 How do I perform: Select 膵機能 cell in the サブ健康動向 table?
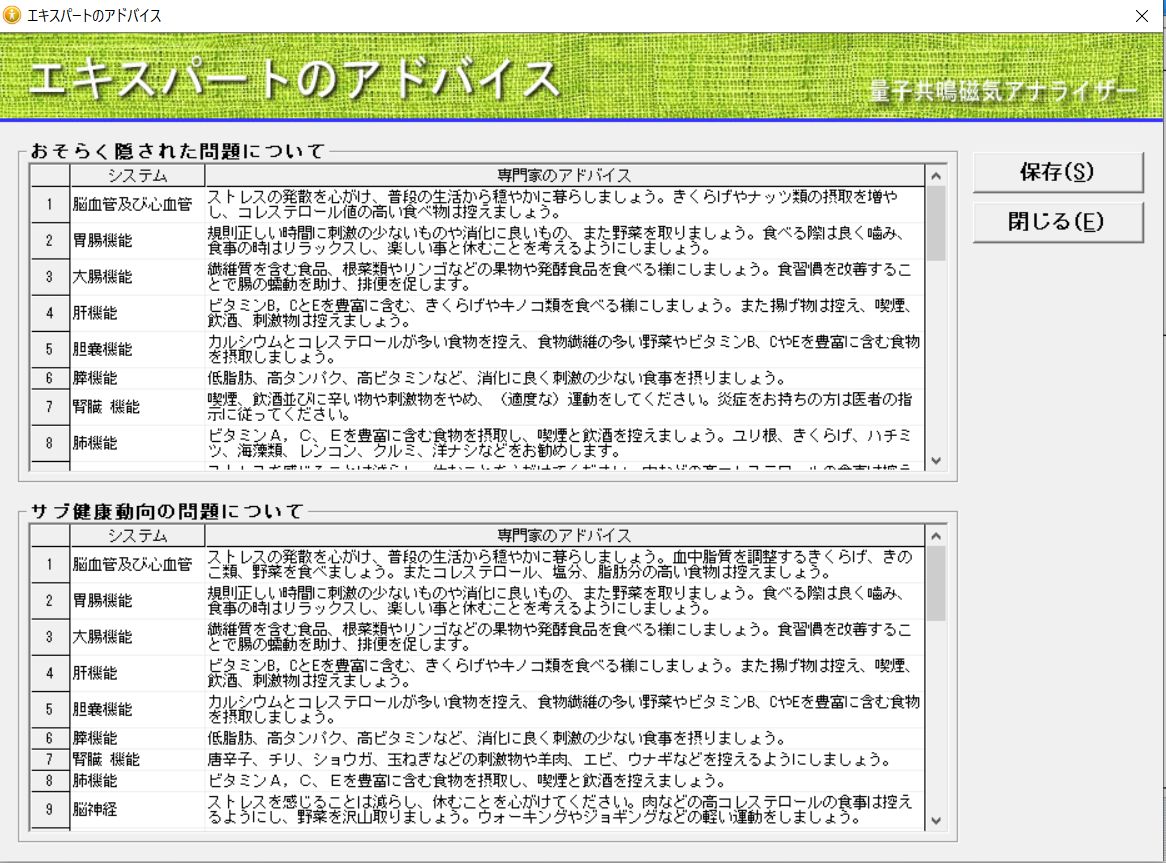point(137,738)
